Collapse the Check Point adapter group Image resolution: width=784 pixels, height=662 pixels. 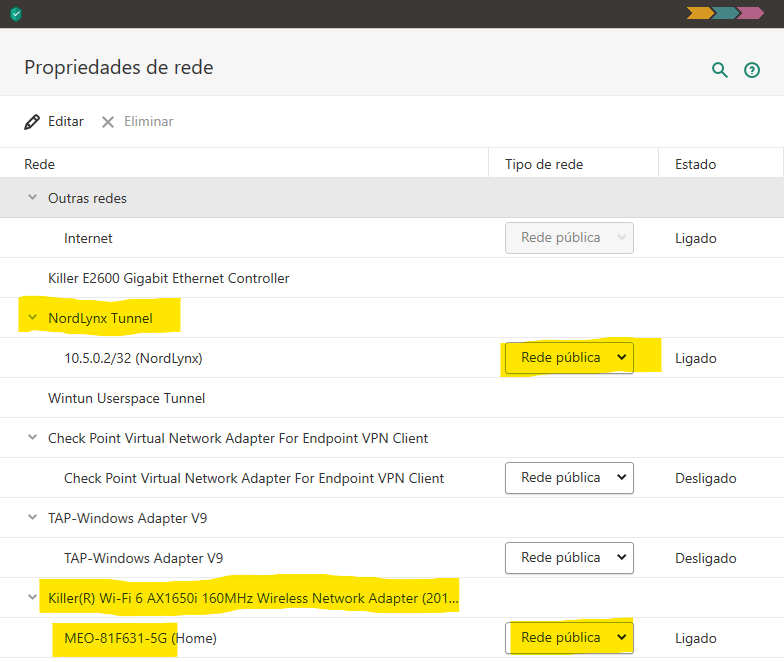[x=32, y=438]
